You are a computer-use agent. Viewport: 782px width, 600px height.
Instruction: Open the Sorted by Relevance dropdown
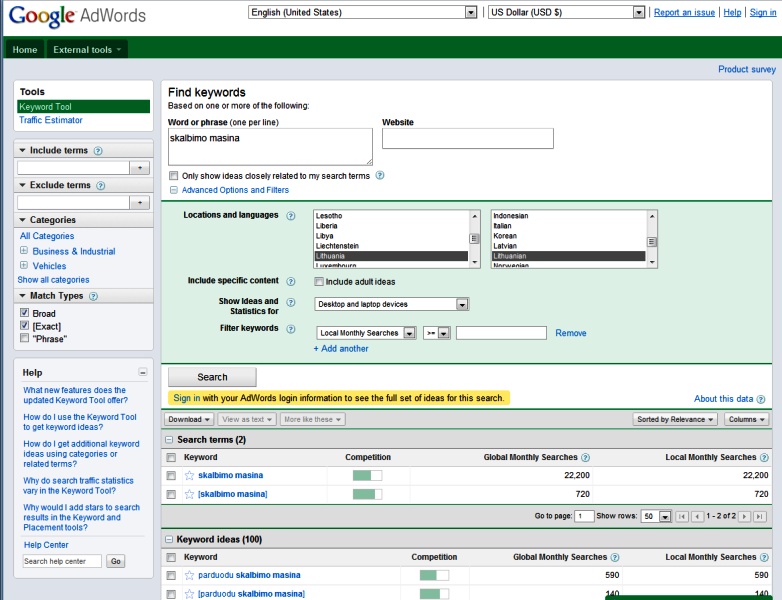pos(675,419)
